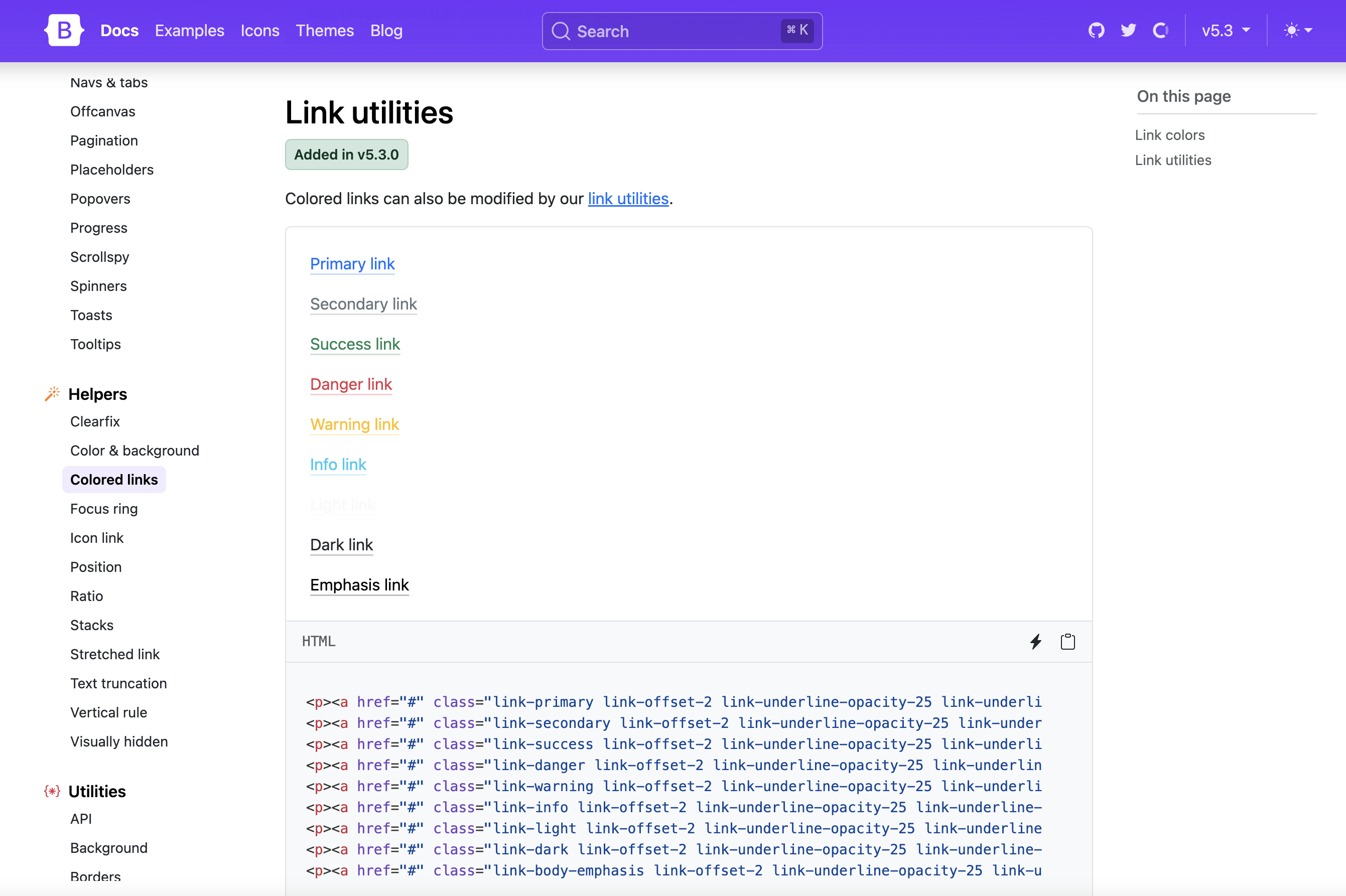The height and width of the screenshot is (896, 1346).
Task: Open the Visually hidden helper page
Action: 118,741
